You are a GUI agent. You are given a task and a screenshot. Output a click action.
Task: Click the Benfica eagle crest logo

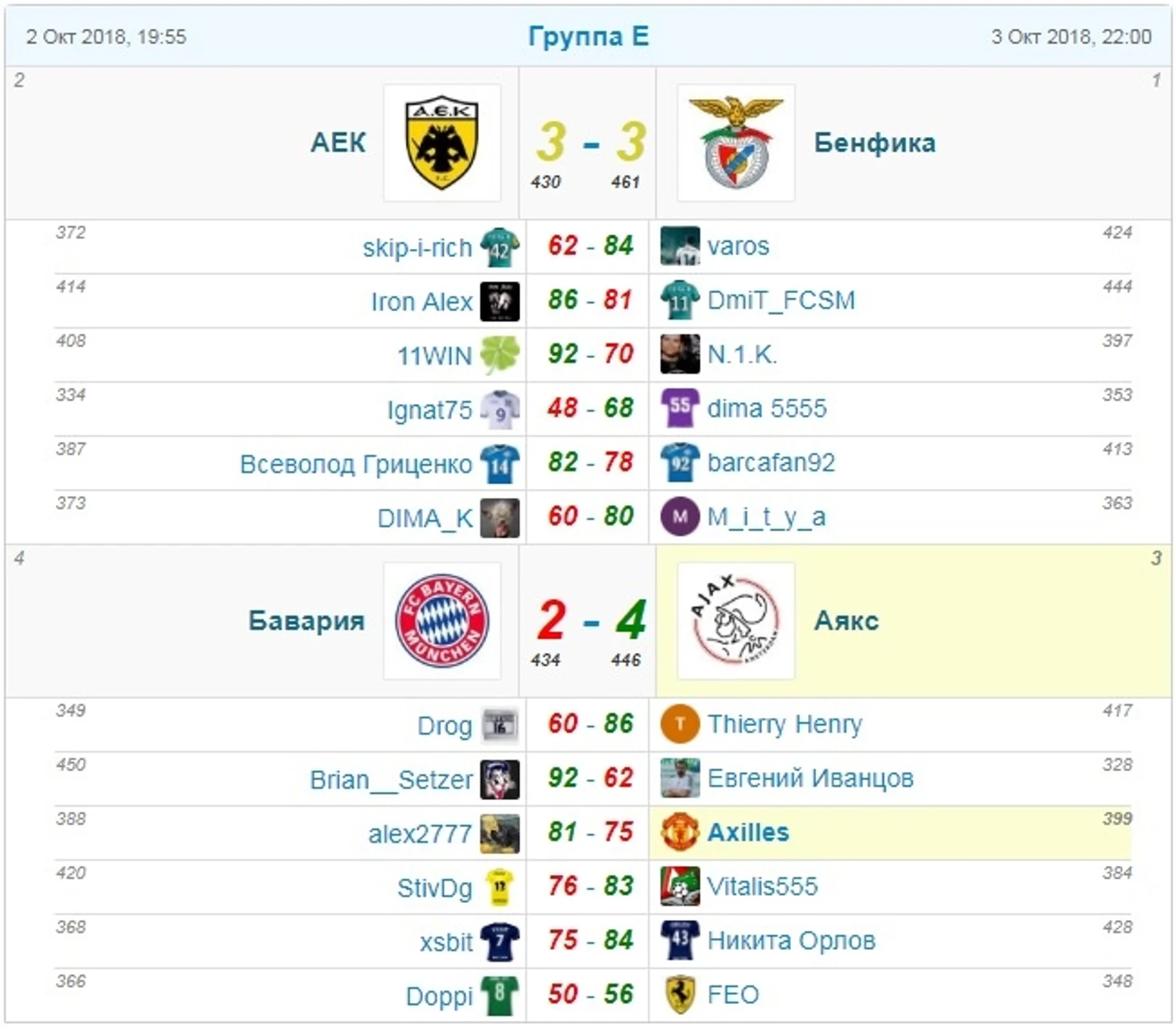point(736,143)
